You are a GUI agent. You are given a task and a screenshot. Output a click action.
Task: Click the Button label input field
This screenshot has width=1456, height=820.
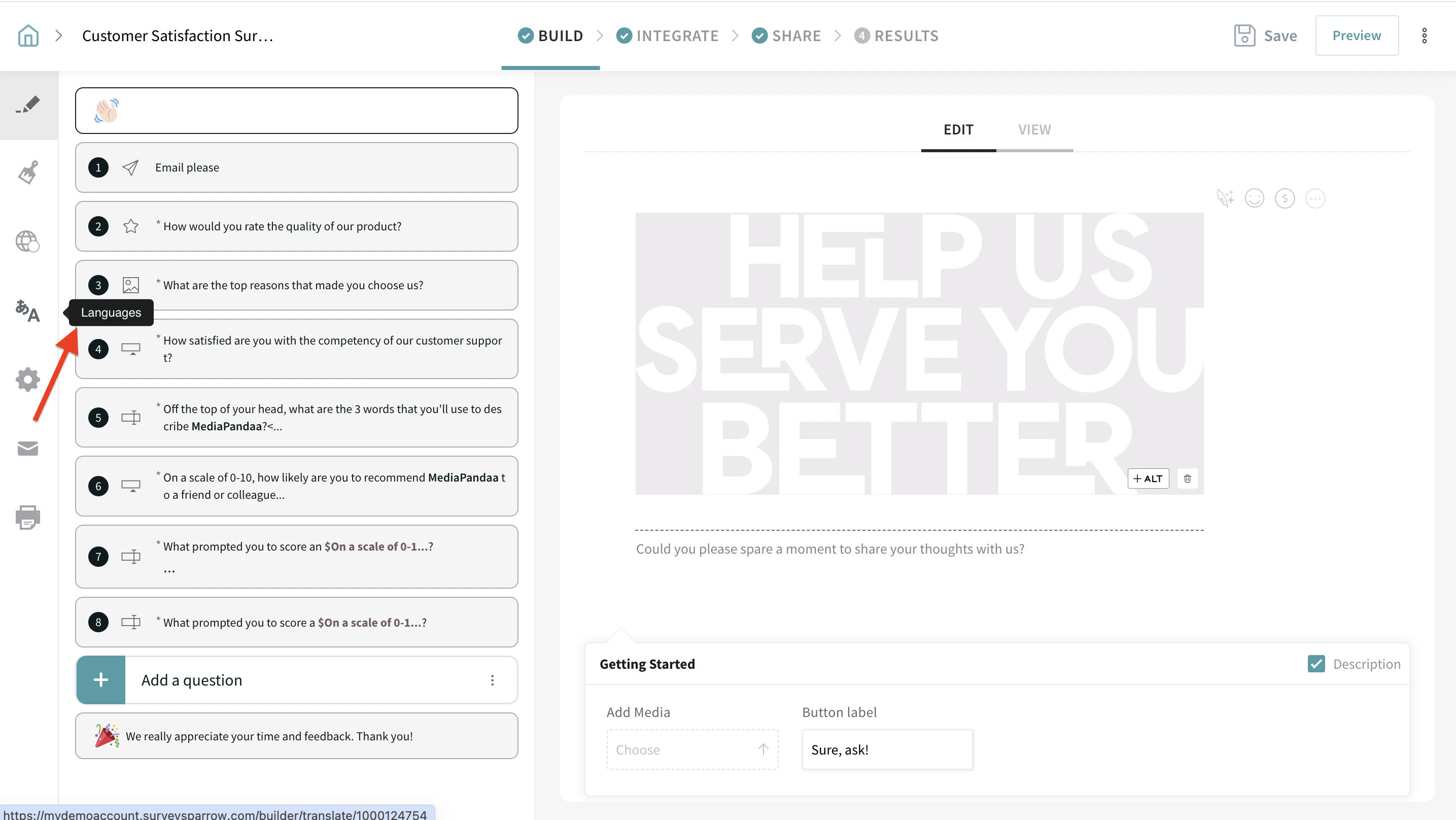coord(887,749)
